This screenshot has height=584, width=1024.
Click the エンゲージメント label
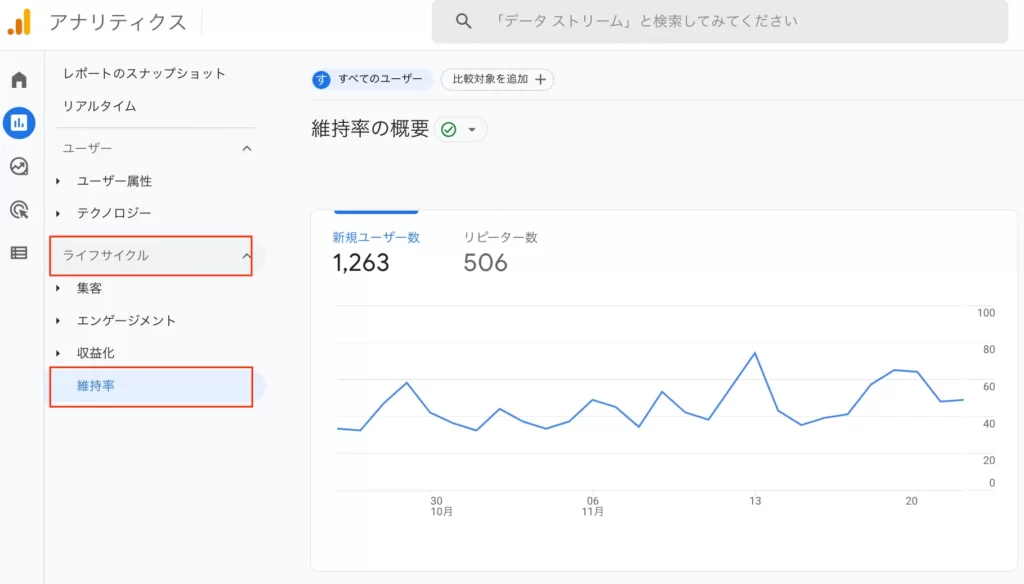click(x=126, y=321)
